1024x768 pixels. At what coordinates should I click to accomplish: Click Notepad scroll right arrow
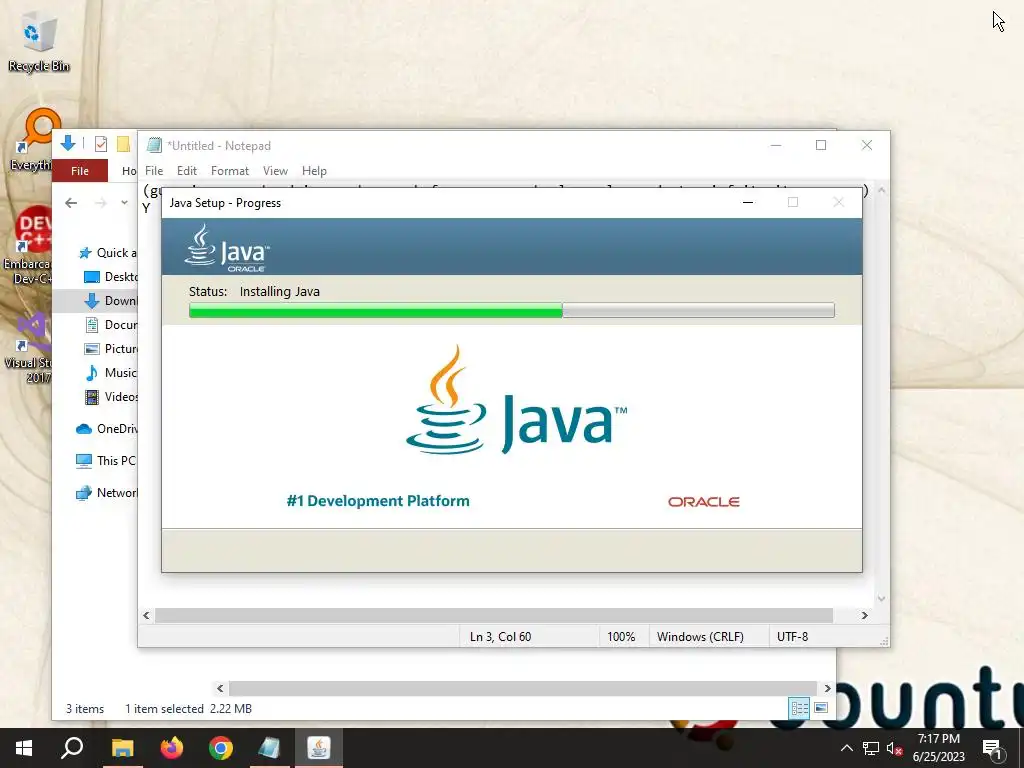(865, 615)
